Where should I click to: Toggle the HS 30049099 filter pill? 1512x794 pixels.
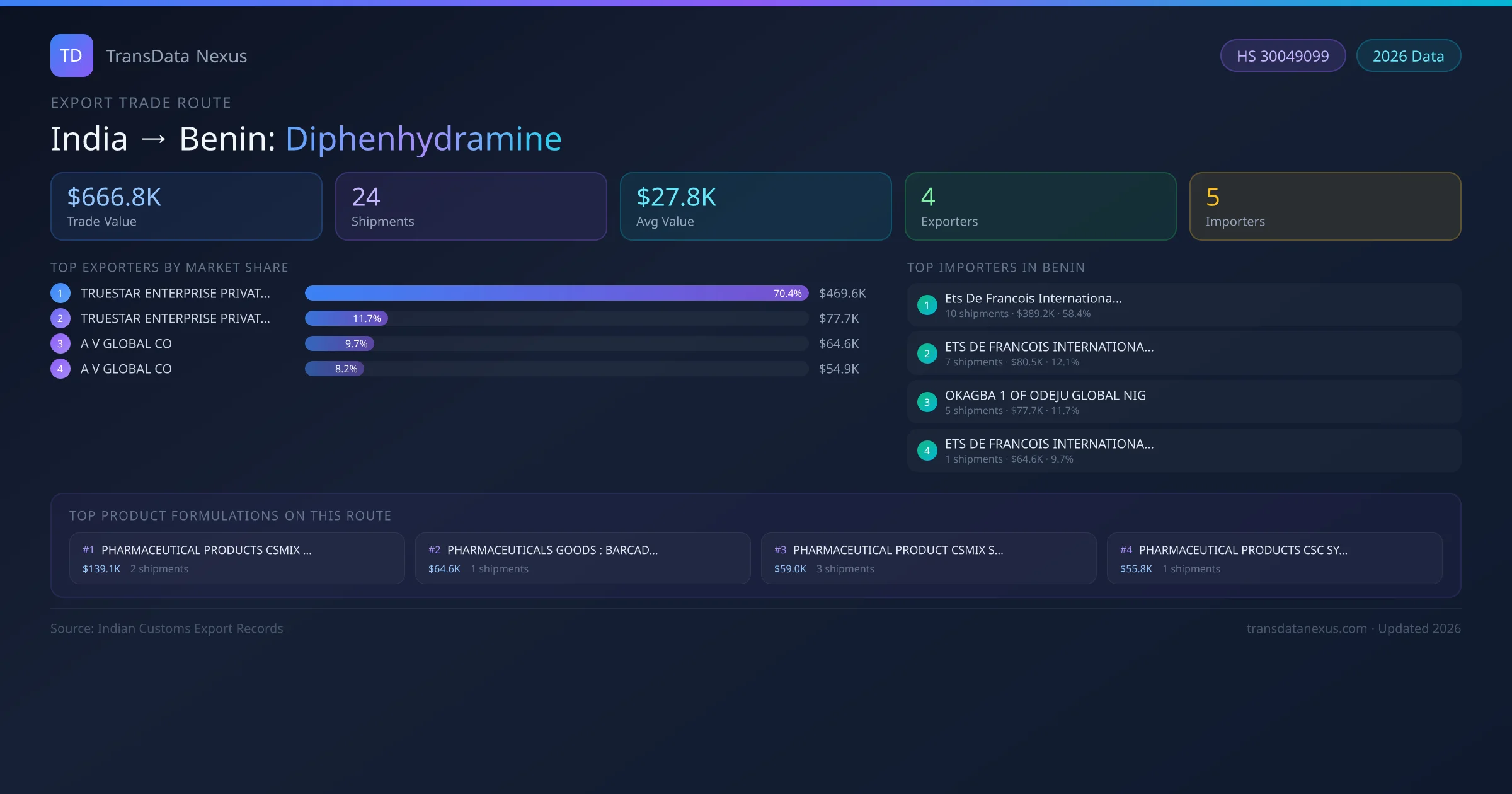1283,55
